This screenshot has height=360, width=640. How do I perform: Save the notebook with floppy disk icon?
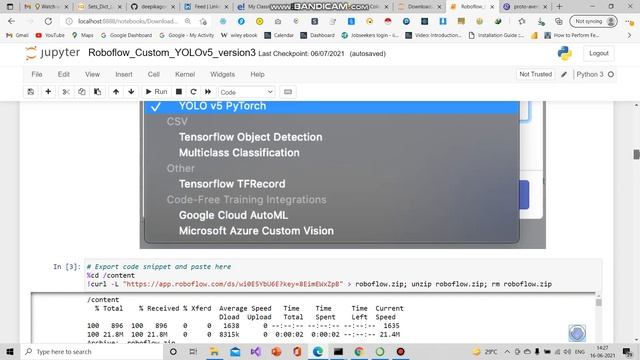point(31,92)
